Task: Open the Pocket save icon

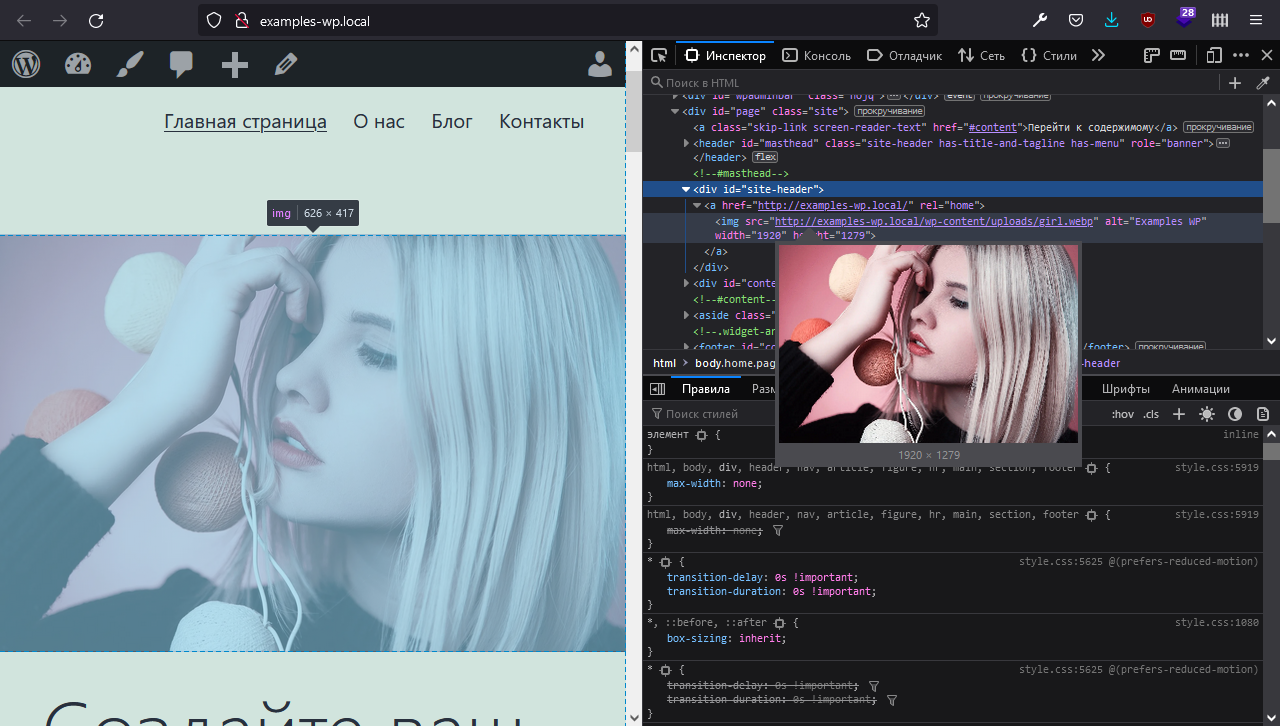Action: click(1076, 20)
